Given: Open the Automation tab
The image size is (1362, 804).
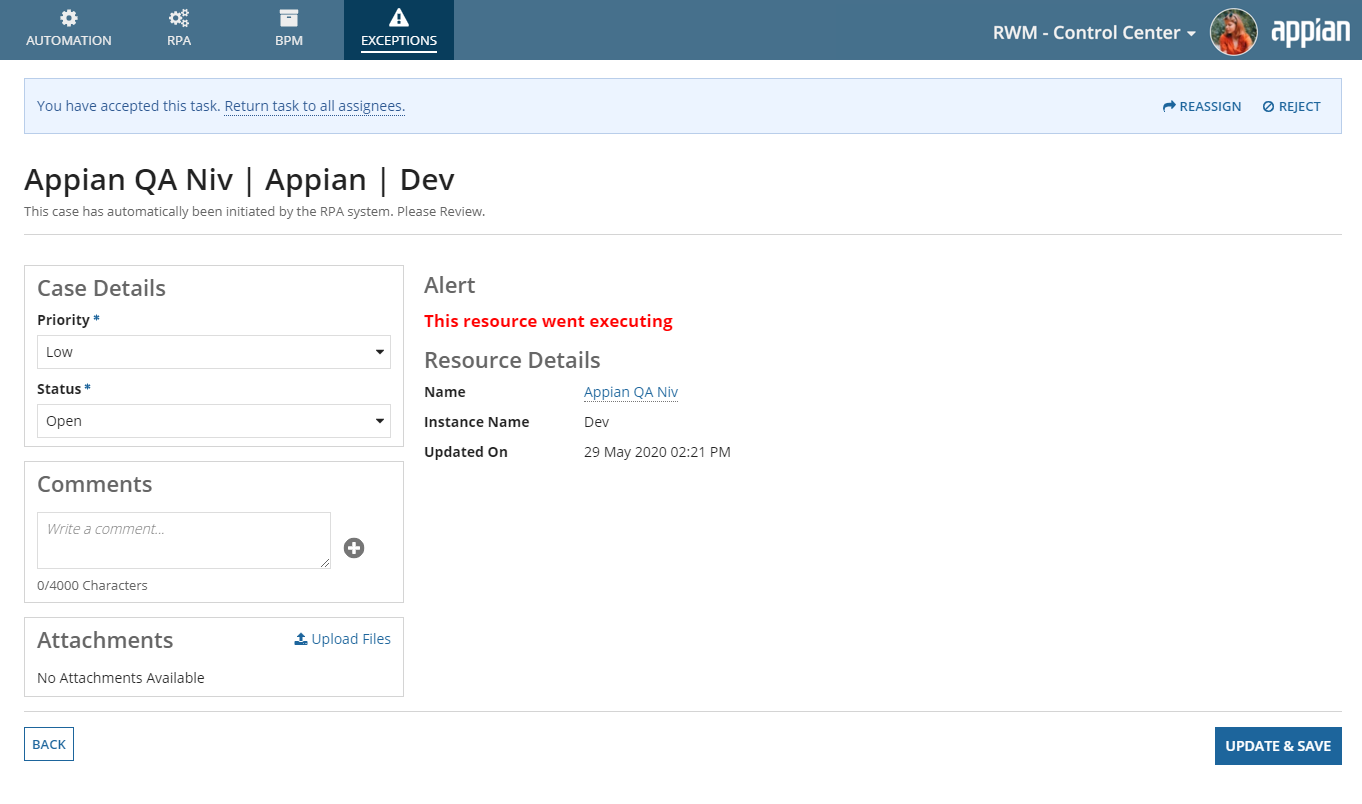Looking at the screenshot, I should point(69,30).
